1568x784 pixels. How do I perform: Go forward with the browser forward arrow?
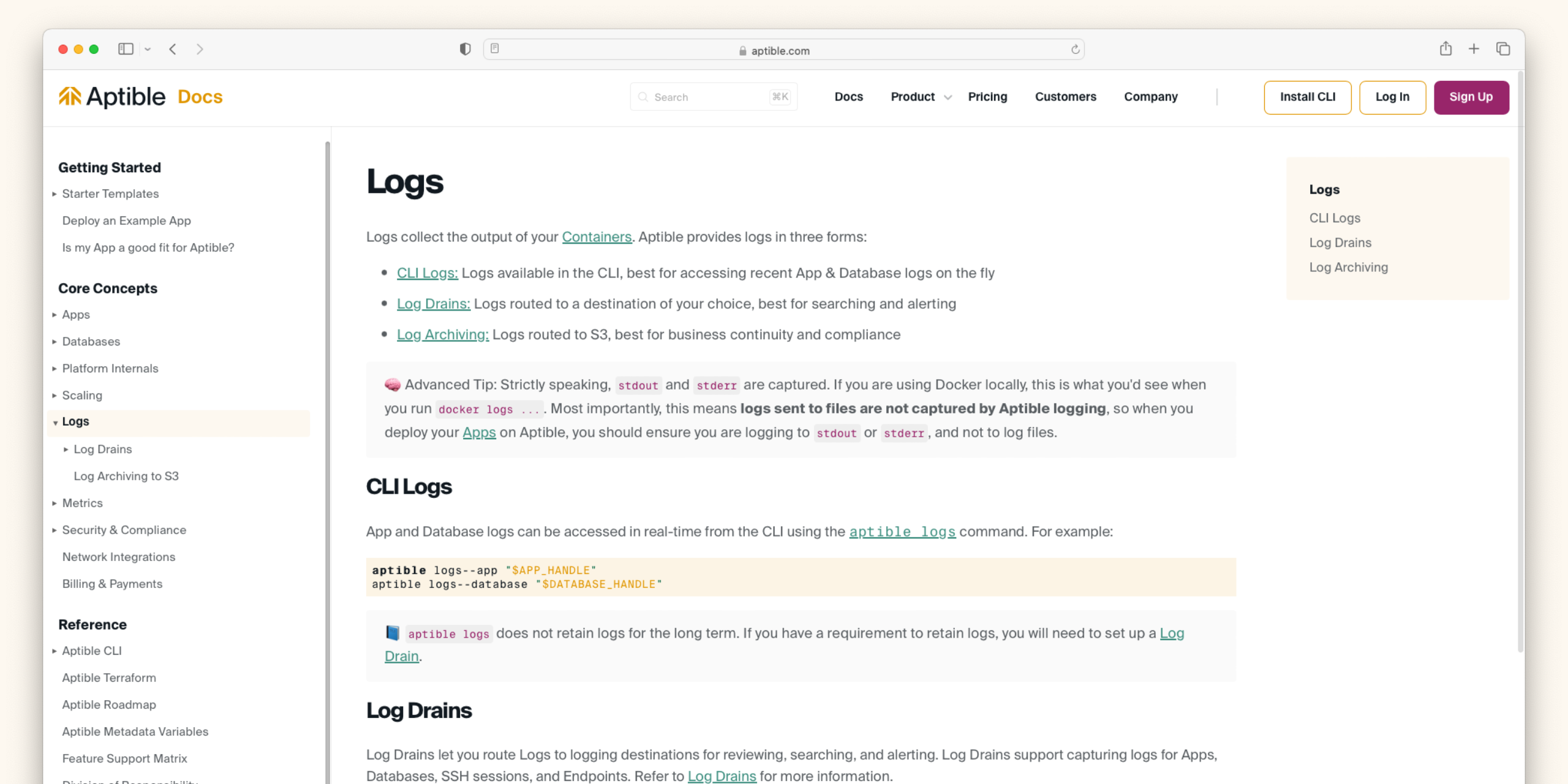click(x=200, y=49)
